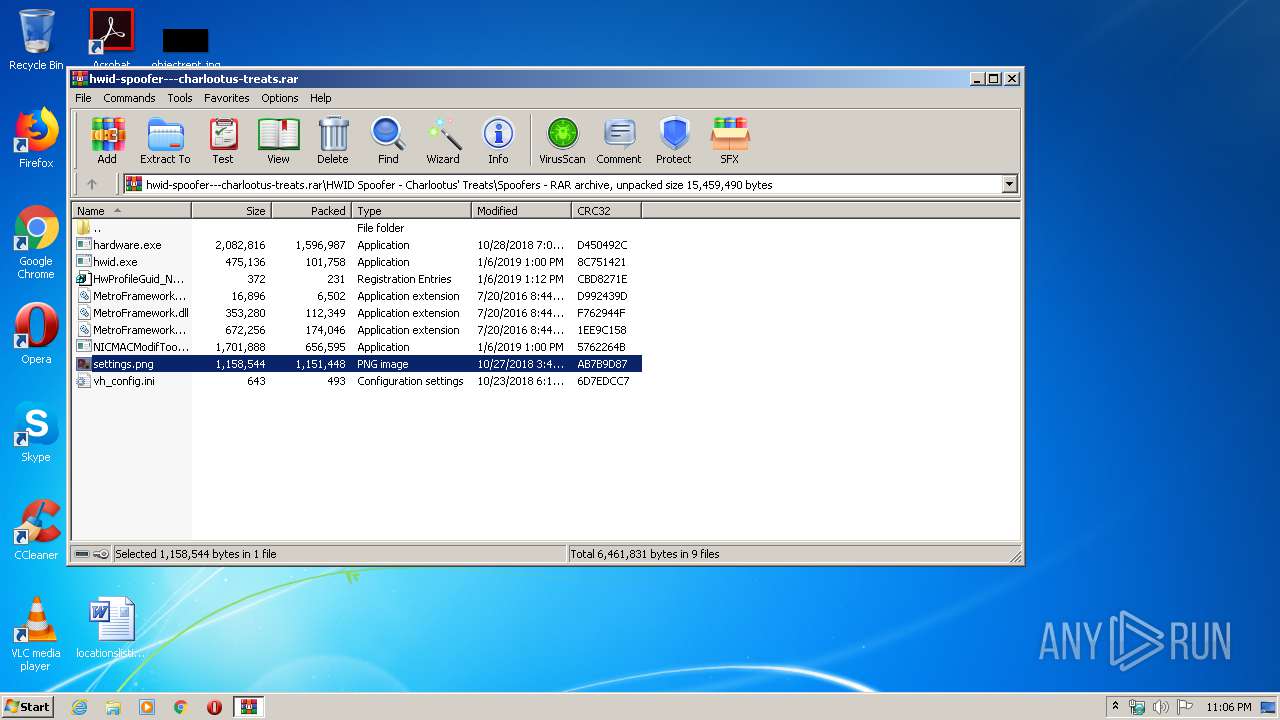
Task: Select the parent folder '..' row
Action: pyautogui.click(x=358, y=228)
